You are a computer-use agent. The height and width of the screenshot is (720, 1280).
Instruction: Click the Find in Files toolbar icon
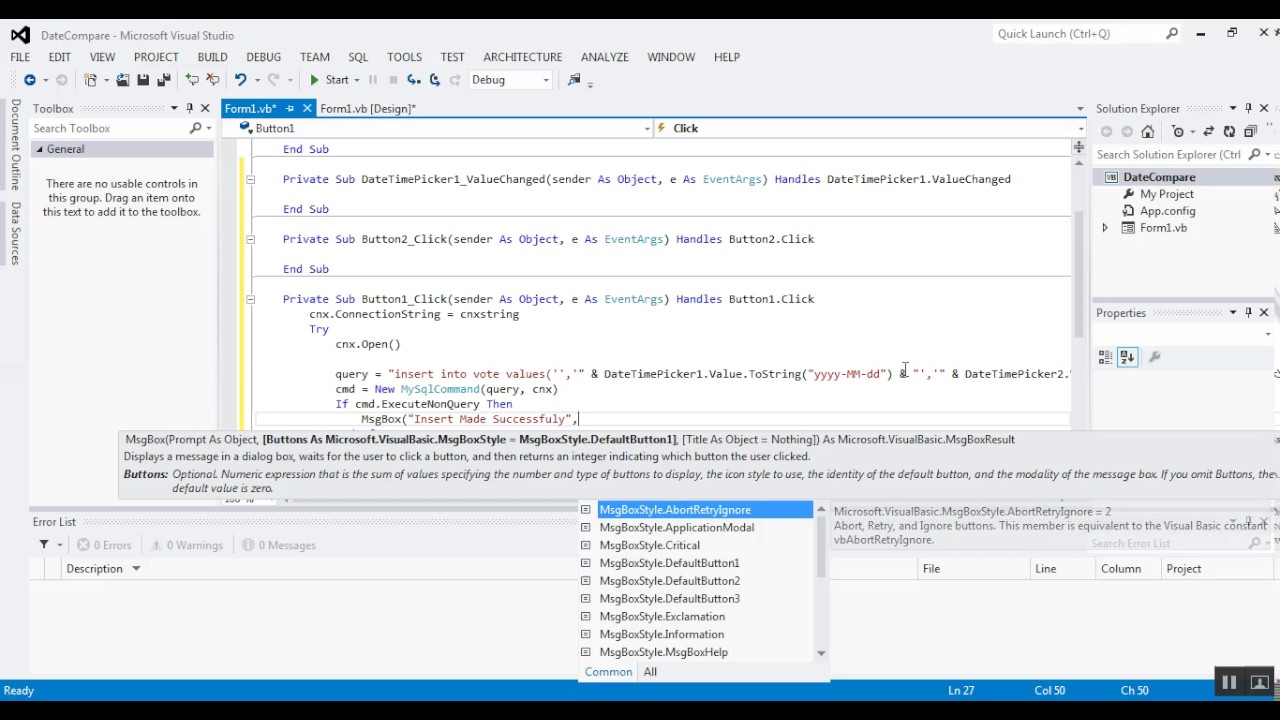tap(574, 80)
